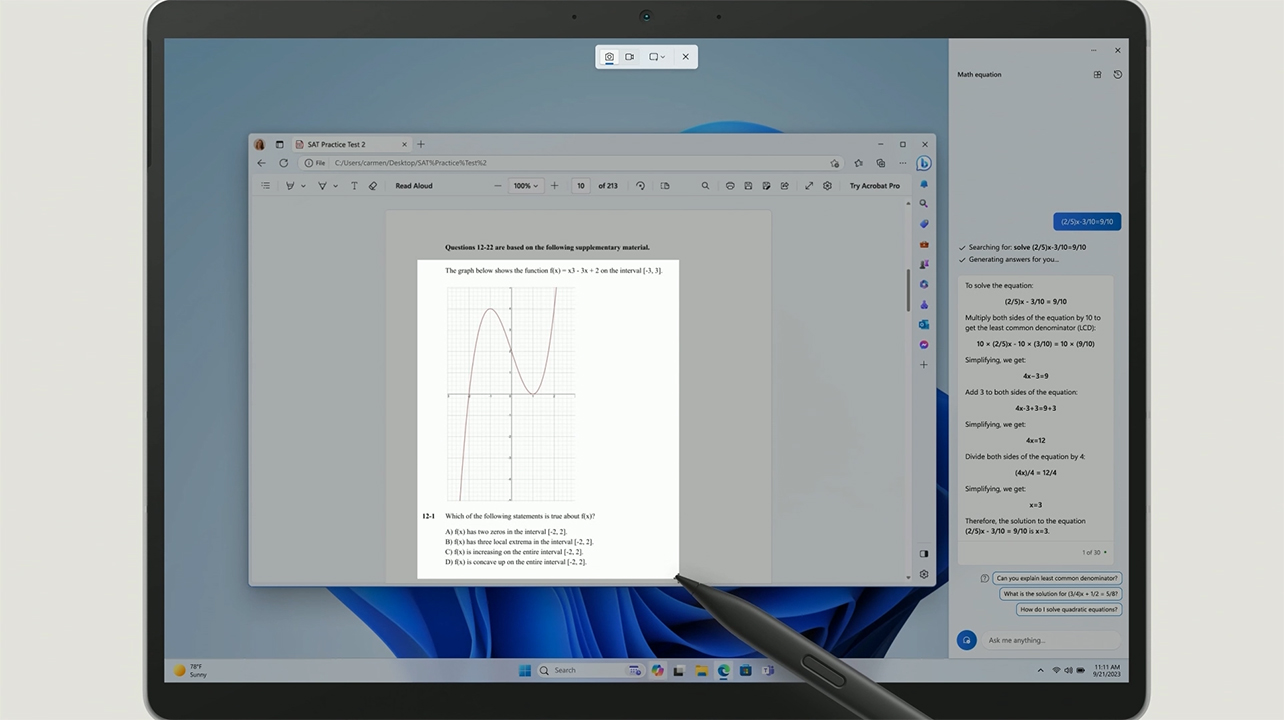Switch snipping bar to video recording mode
1284x720 pixels.
click(630, 57)
